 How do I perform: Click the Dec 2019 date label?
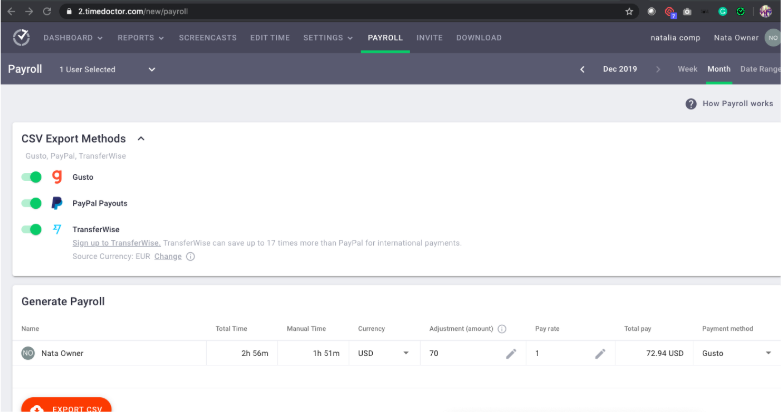click(620, 69)
